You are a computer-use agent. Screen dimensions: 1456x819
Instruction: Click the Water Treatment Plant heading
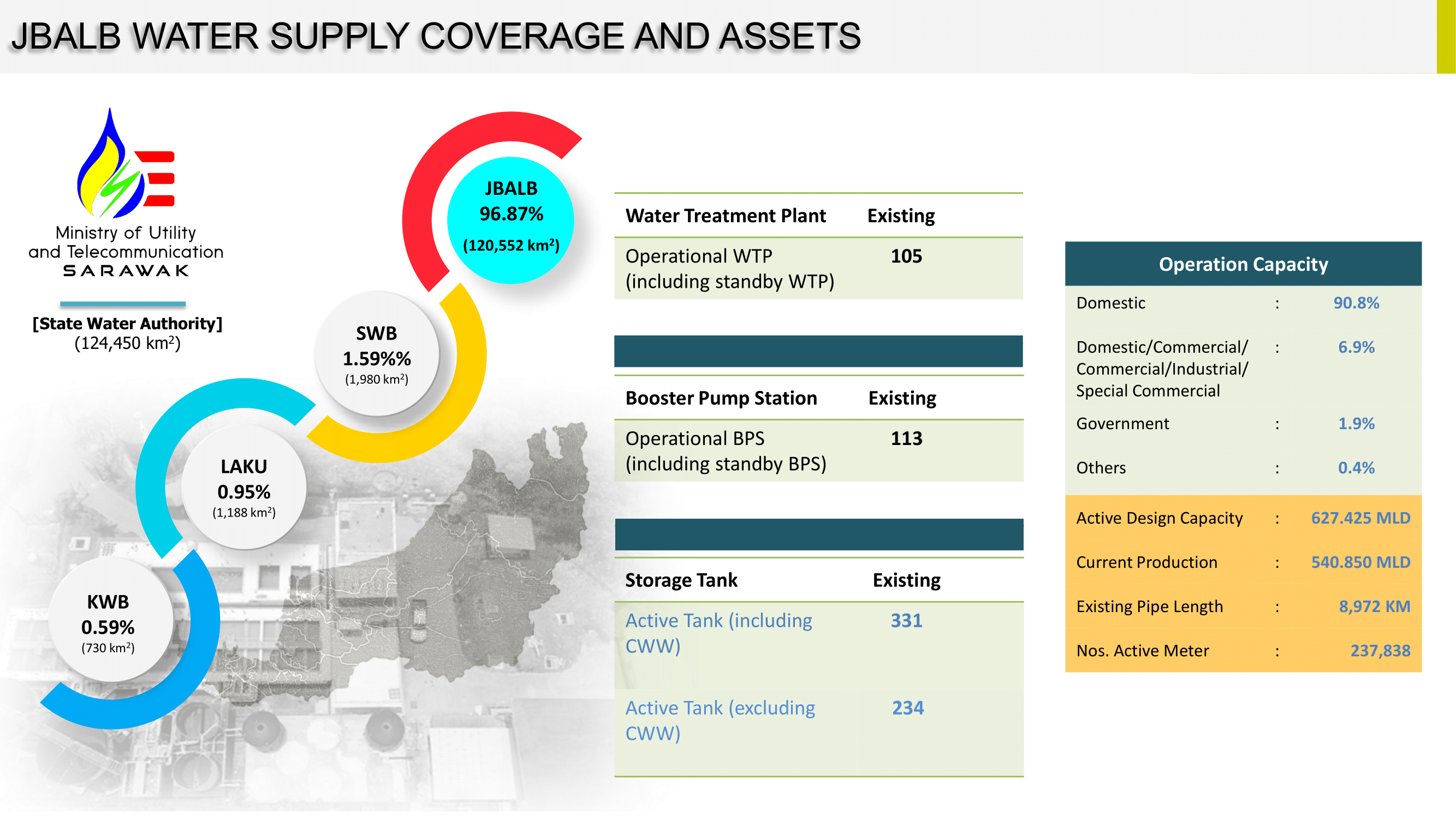pyautogui.click(x=725, y=216)
